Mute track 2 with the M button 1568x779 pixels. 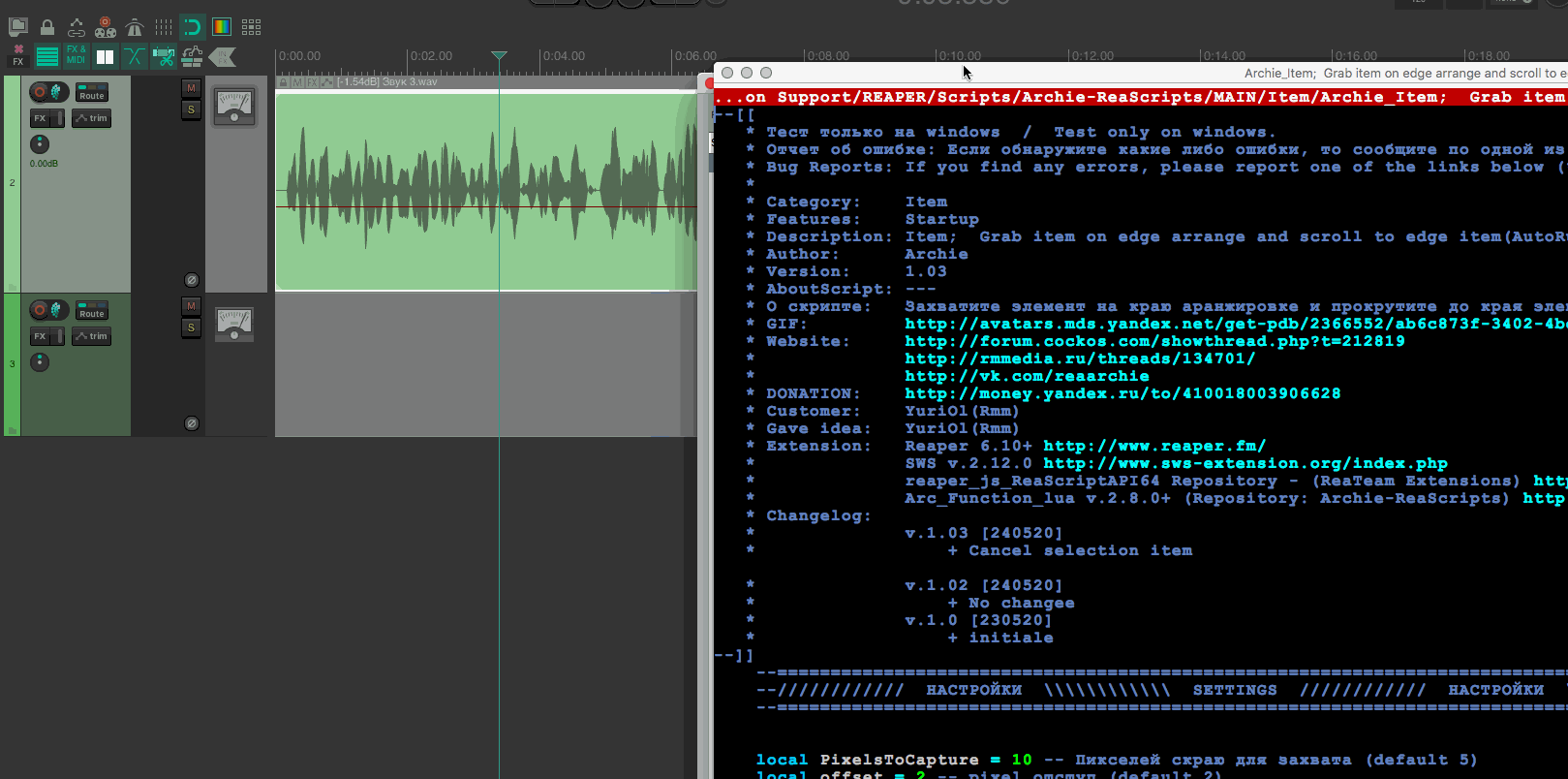tap(191, 88)
